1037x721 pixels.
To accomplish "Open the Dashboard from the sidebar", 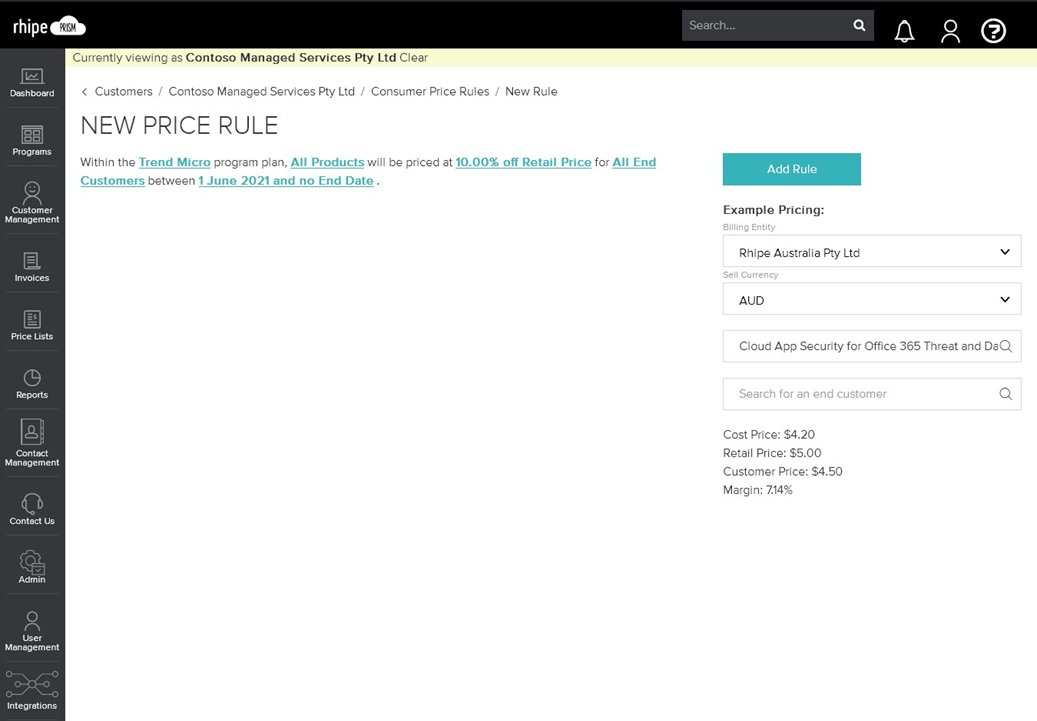I will pyautogui.click(x=32, y=83).
